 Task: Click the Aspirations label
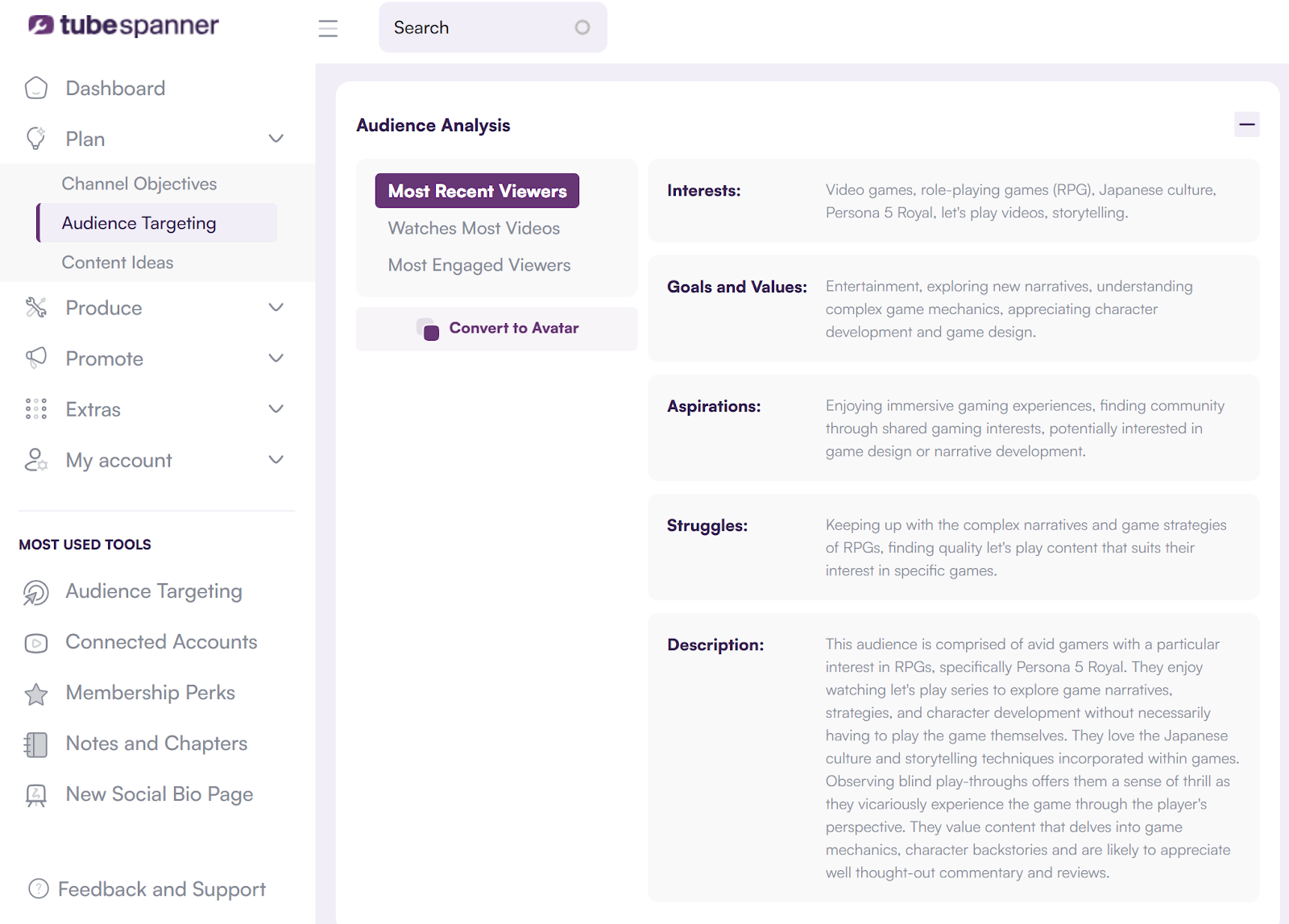(714, 406)
